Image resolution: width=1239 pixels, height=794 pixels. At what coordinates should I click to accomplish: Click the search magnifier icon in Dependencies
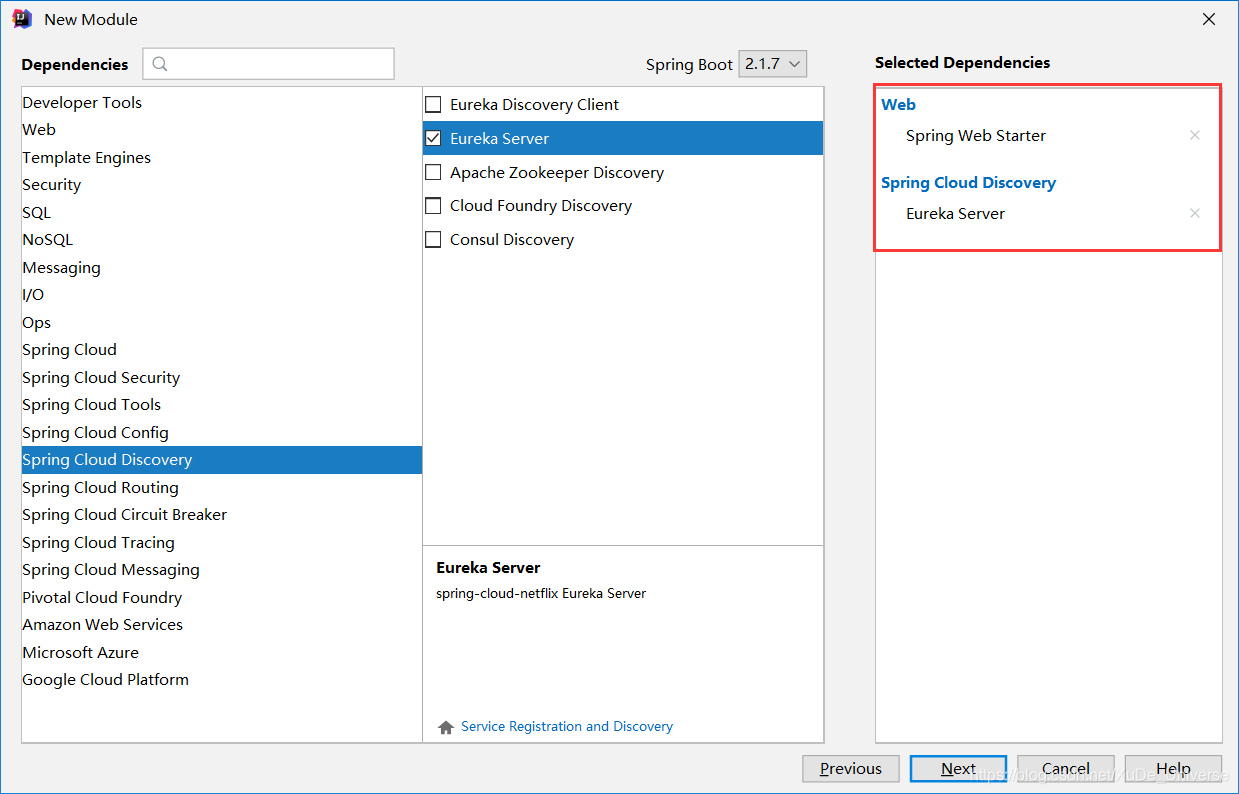click(x=160, y=64)
